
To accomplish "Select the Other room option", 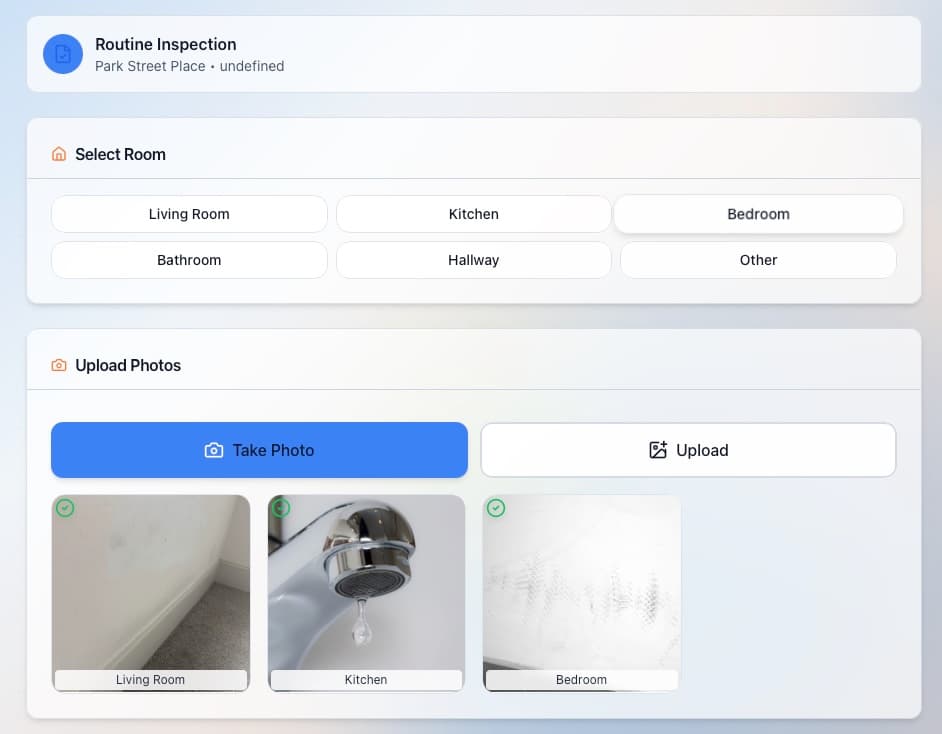I will tap(758, 260).
